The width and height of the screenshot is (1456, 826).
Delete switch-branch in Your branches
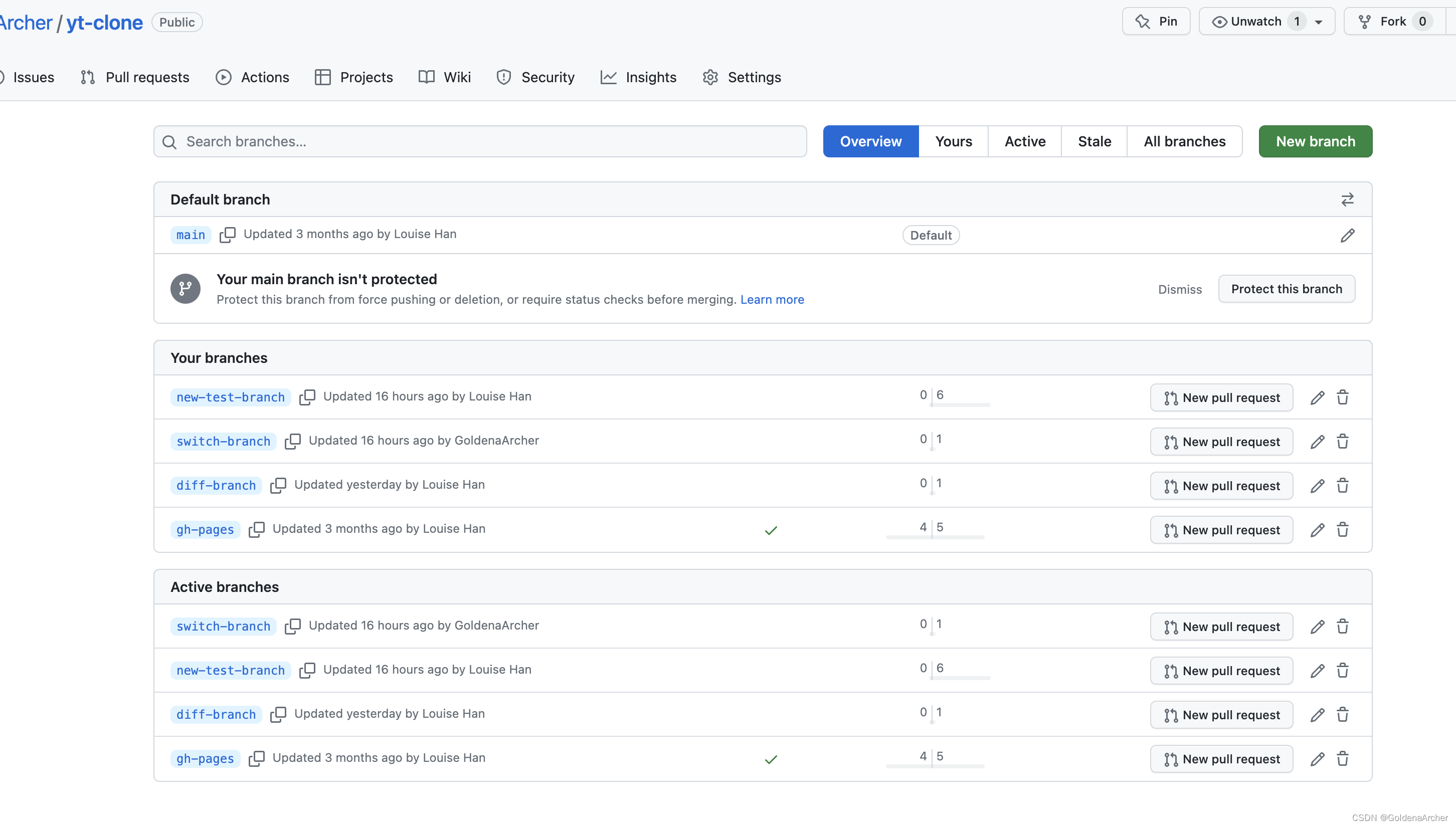click(1343, 442)
